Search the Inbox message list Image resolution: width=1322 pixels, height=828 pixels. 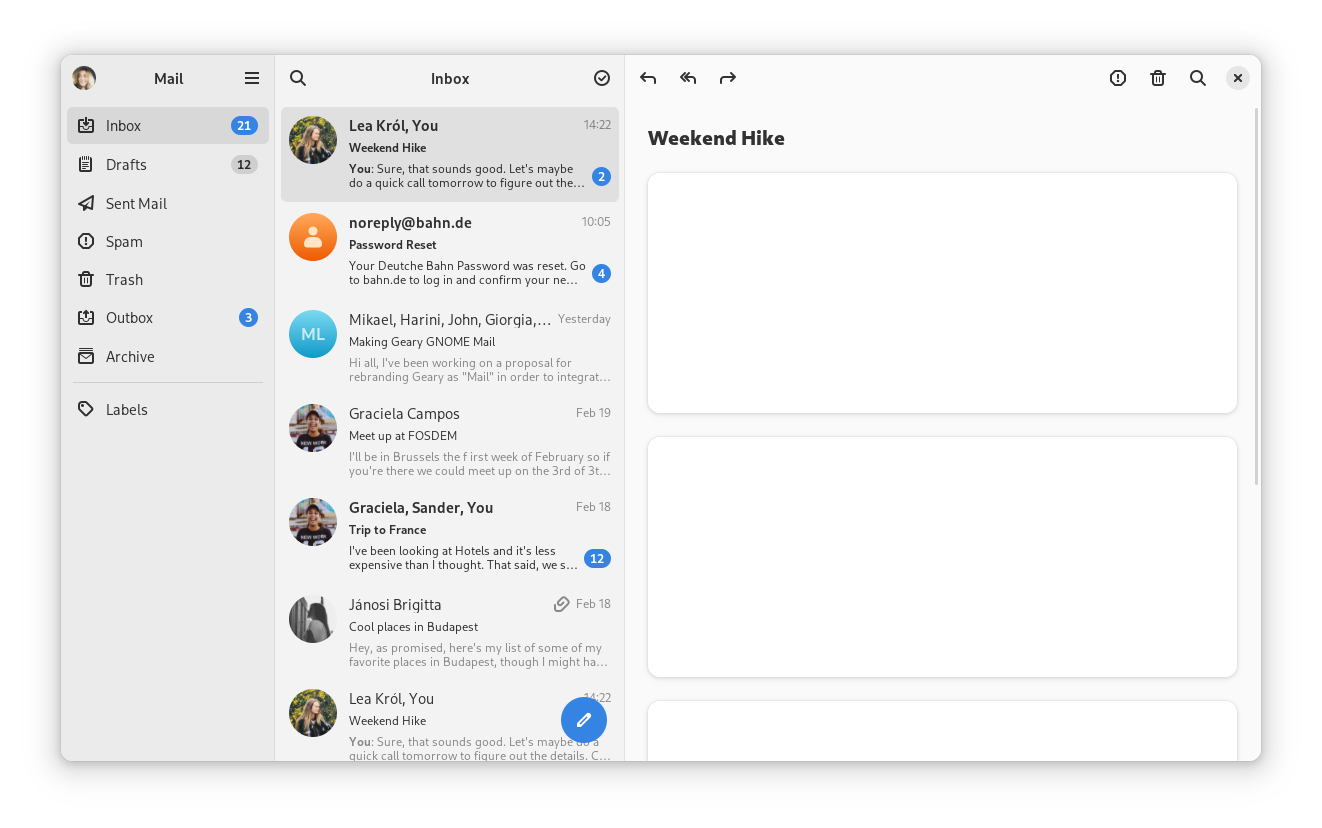click(298, 78)
